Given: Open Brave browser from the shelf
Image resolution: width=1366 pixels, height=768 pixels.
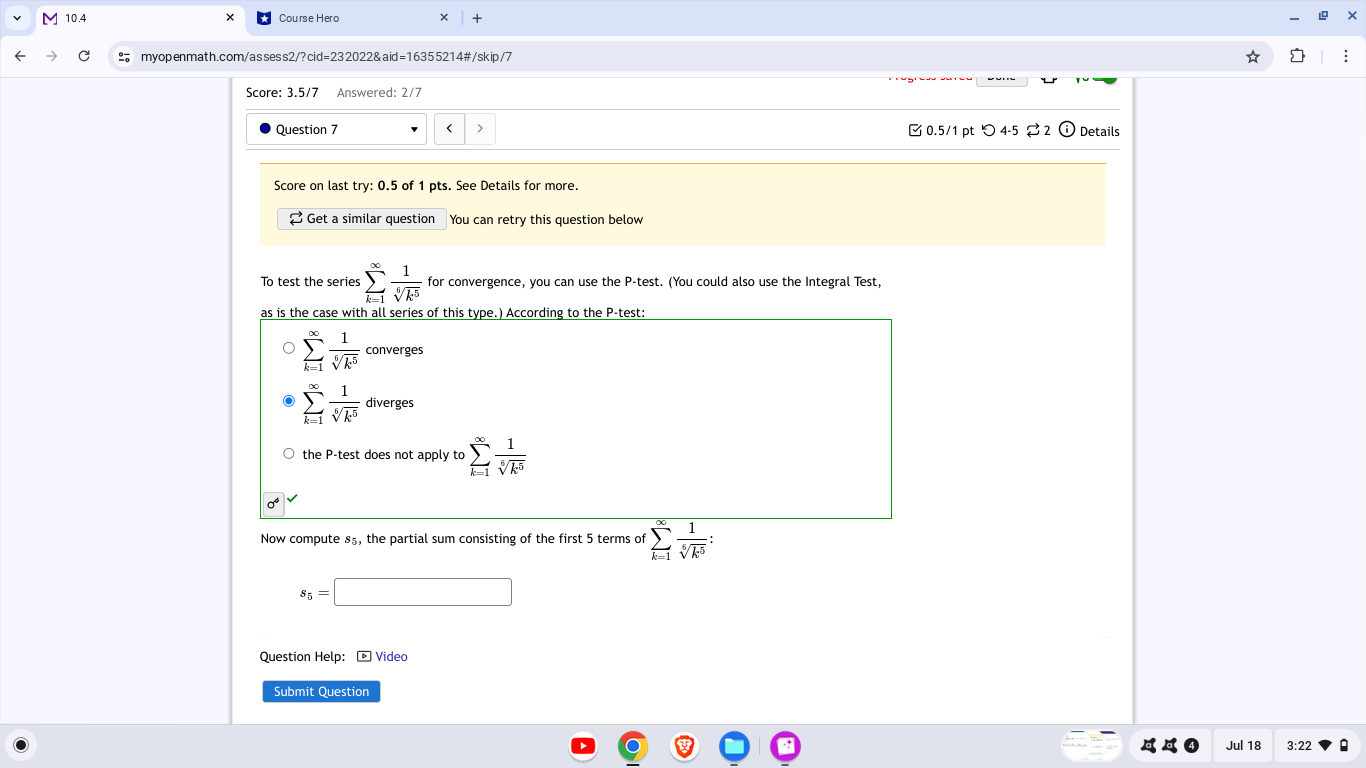Looking at the screenshot, I should pos(684,746).
